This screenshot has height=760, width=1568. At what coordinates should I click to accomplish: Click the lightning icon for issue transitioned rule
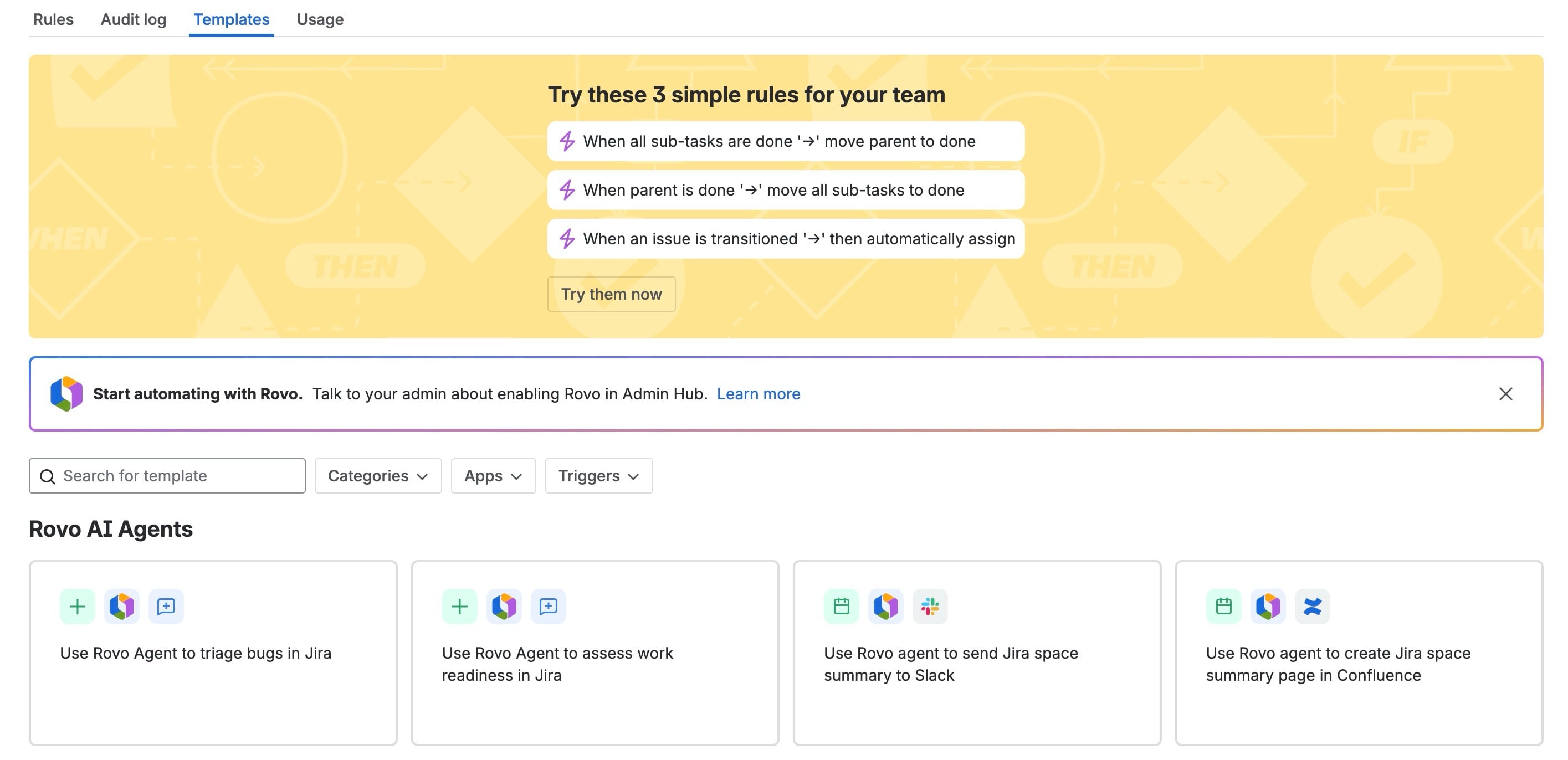click(x=567, y=239)
